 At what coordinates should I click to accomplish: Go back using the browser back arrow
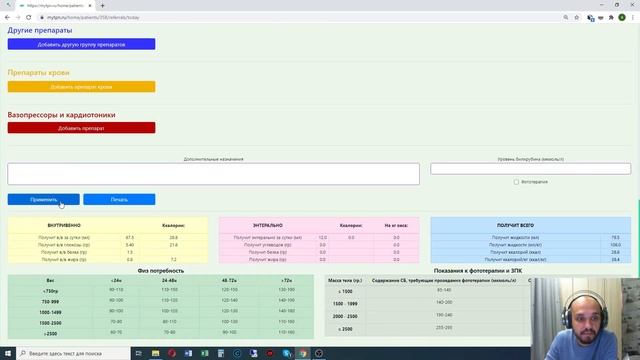(x=7, y=18)
